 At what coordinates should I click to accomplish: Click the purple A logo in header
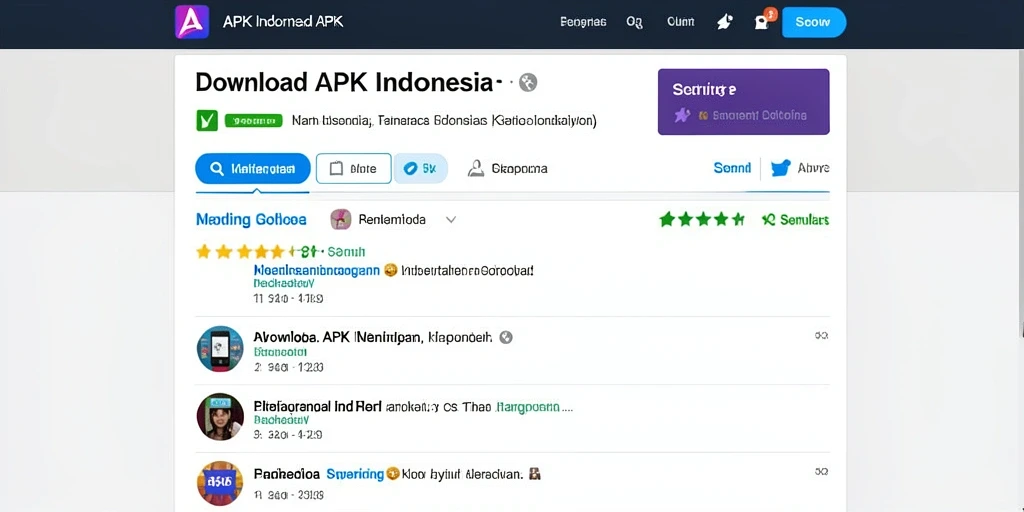pos(192,22)
